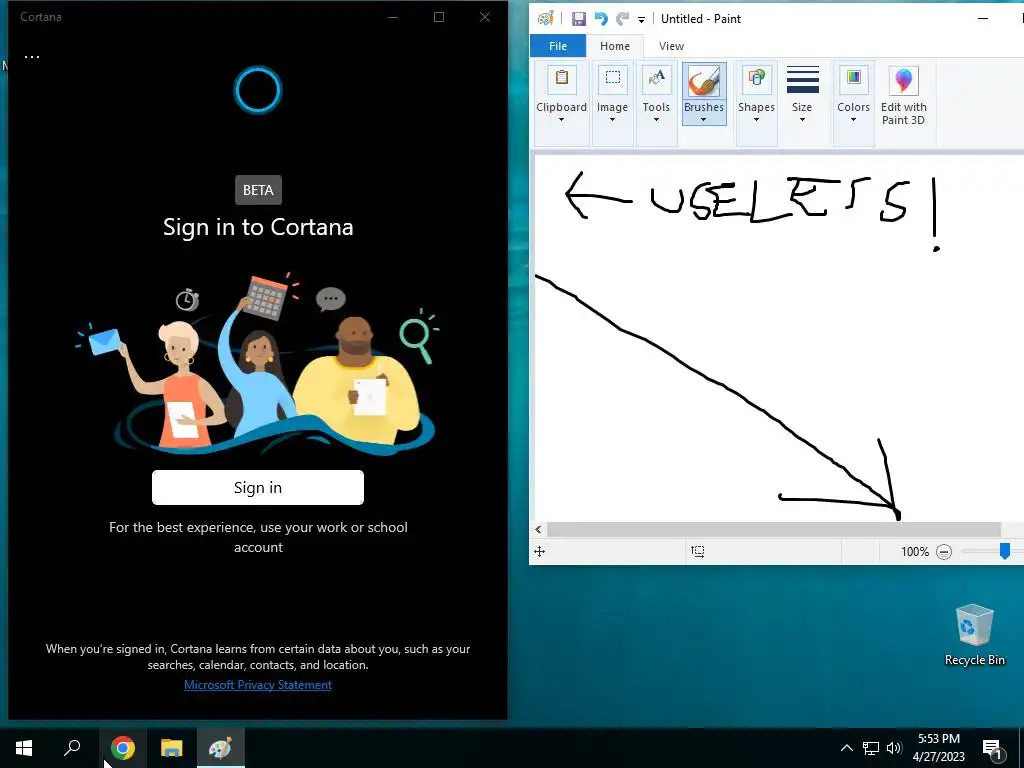The height and width of the screenshot is (768, 1024).
Task: Click the 'Sign in to Cortana' heading
Action: [258, 227]
